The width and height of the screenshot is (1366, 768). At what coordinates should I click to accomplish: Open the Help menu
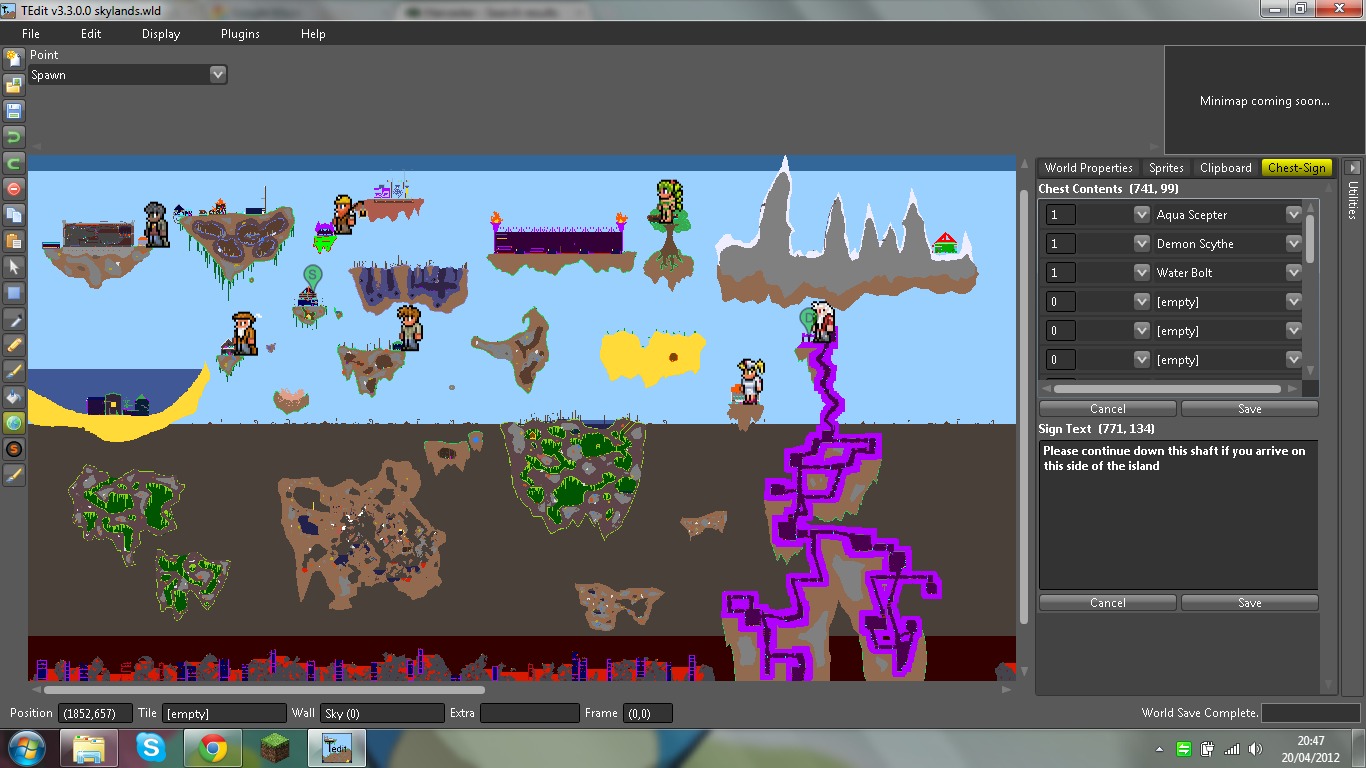313,33
